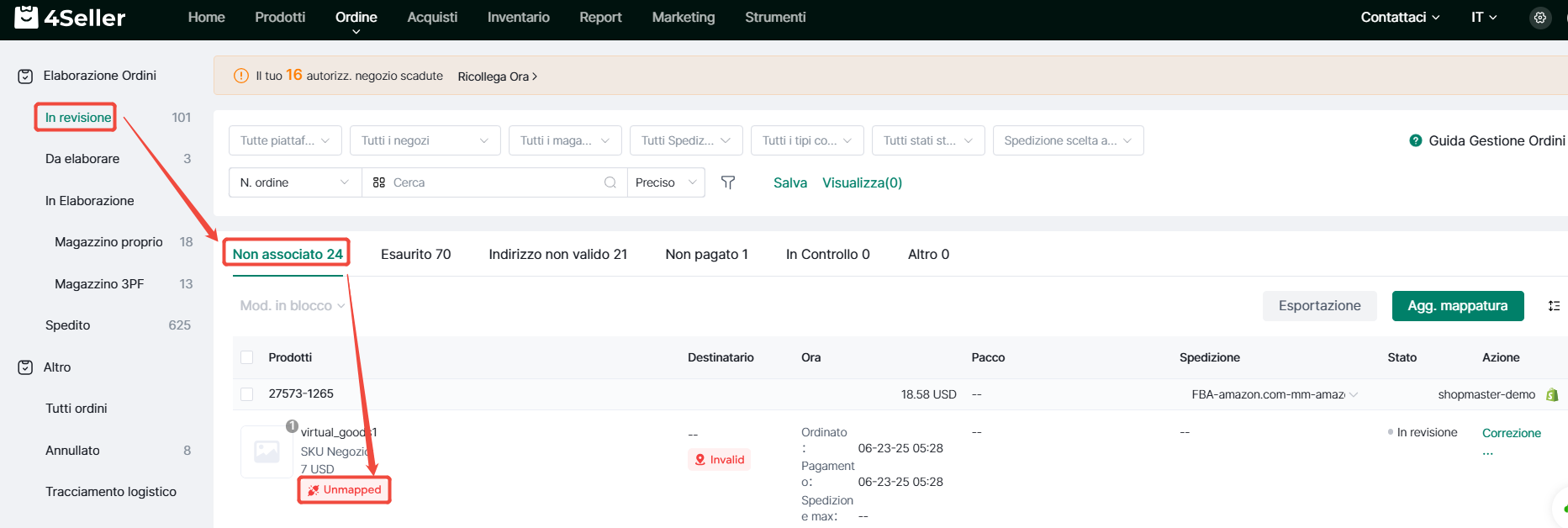
Task: Click the Shopify store icon
Action: pyautogui.click(x=1552, y=394)
